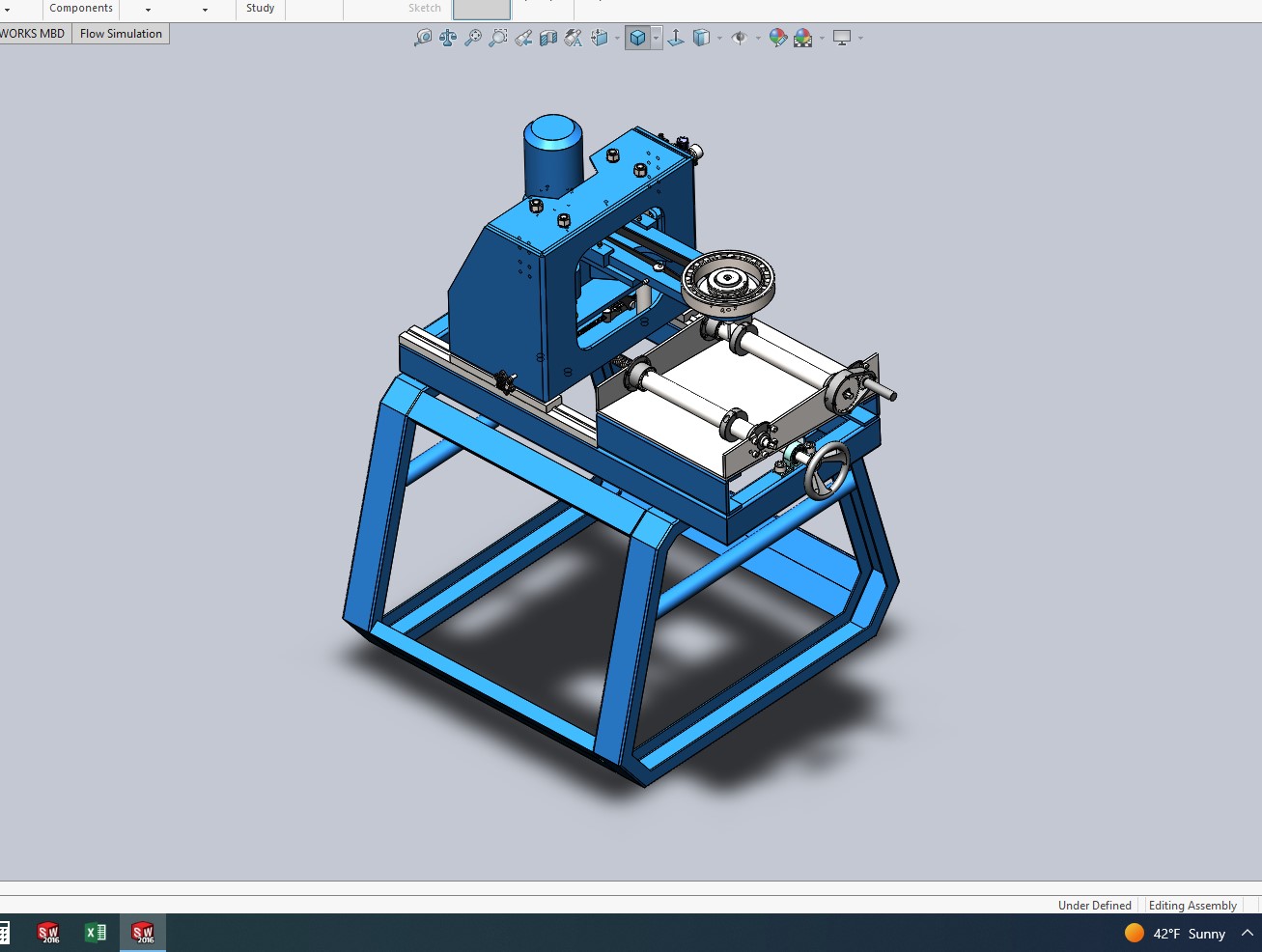Screen dimensions: 1262x952
Task: Switch to the Flow Simulation tab
Action: click(121, 34)
